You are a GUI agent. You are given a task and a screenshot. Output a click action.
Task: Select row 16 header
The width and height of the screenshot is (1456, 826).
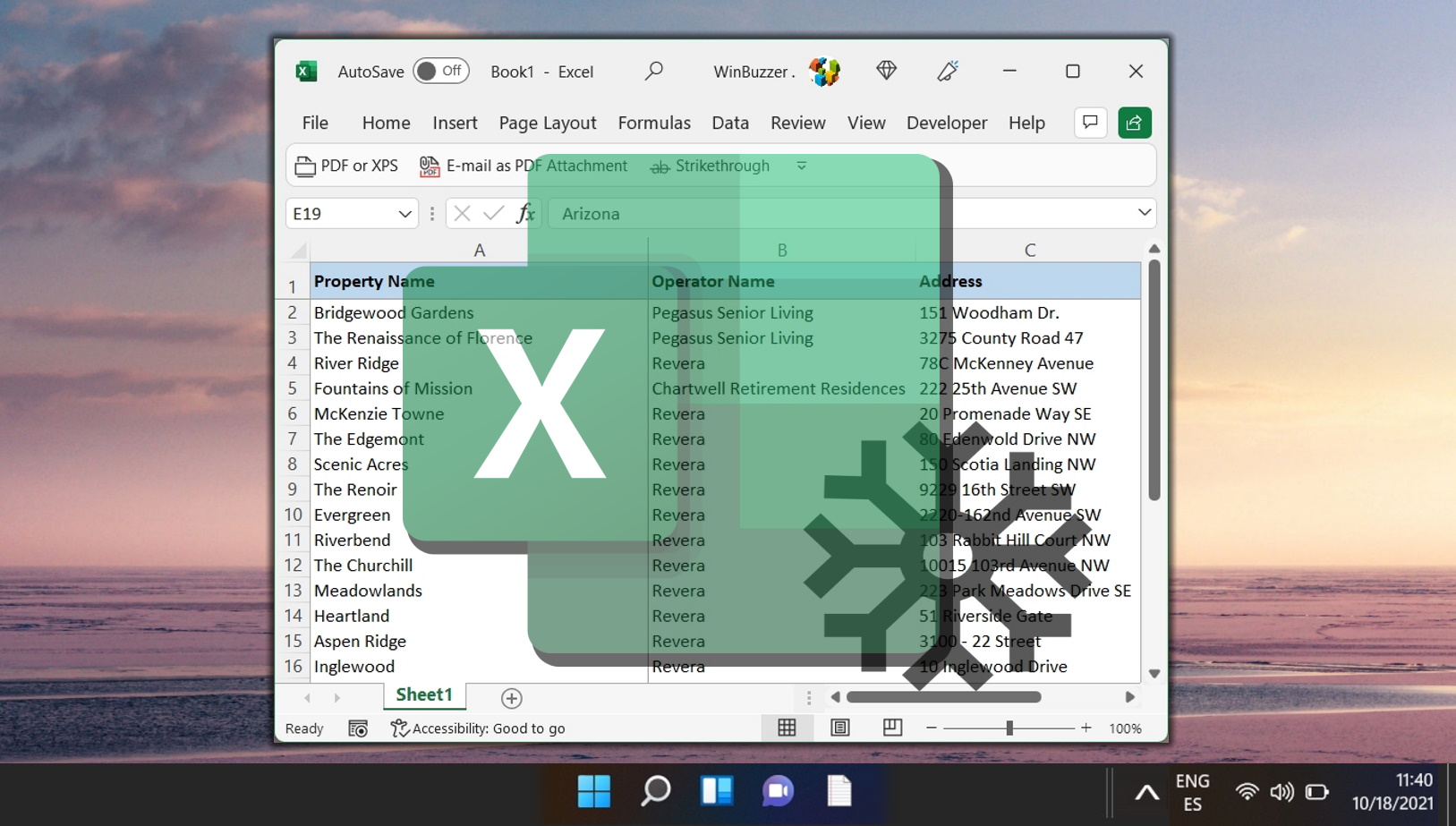[293, 667]
